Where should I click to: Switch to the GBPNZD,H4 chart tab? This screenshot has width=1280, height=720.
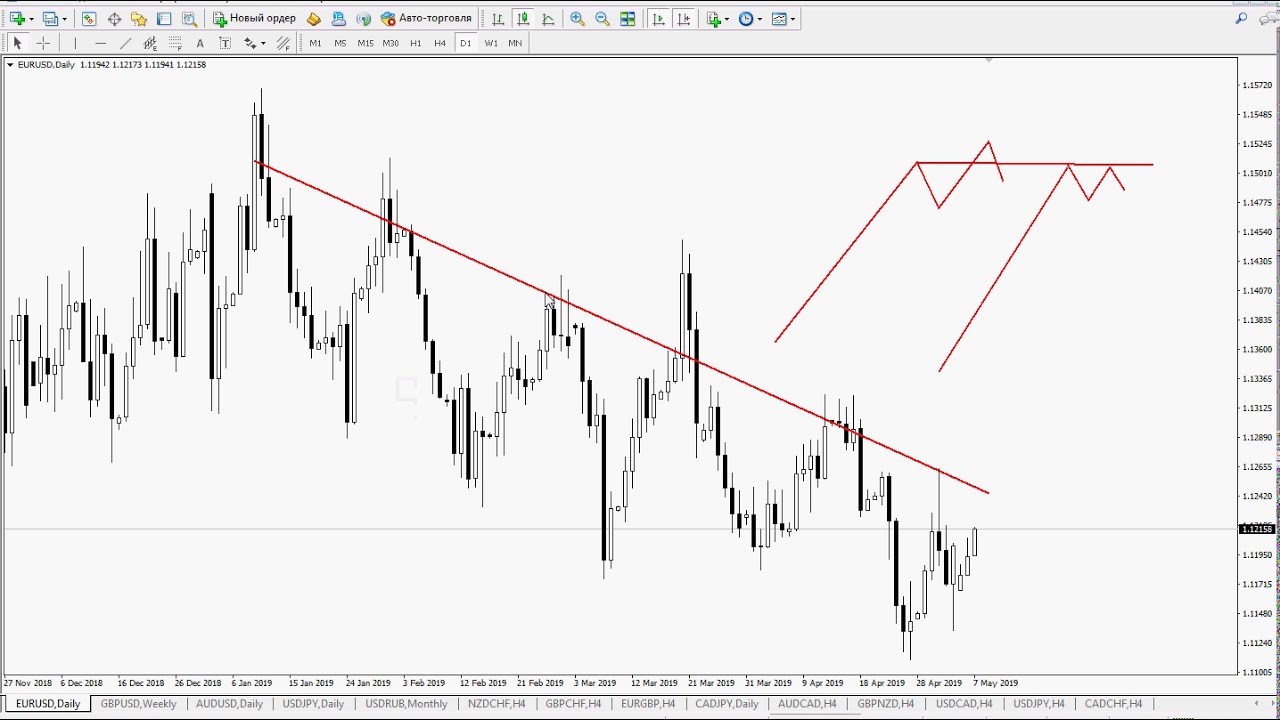tap(885, 704)
